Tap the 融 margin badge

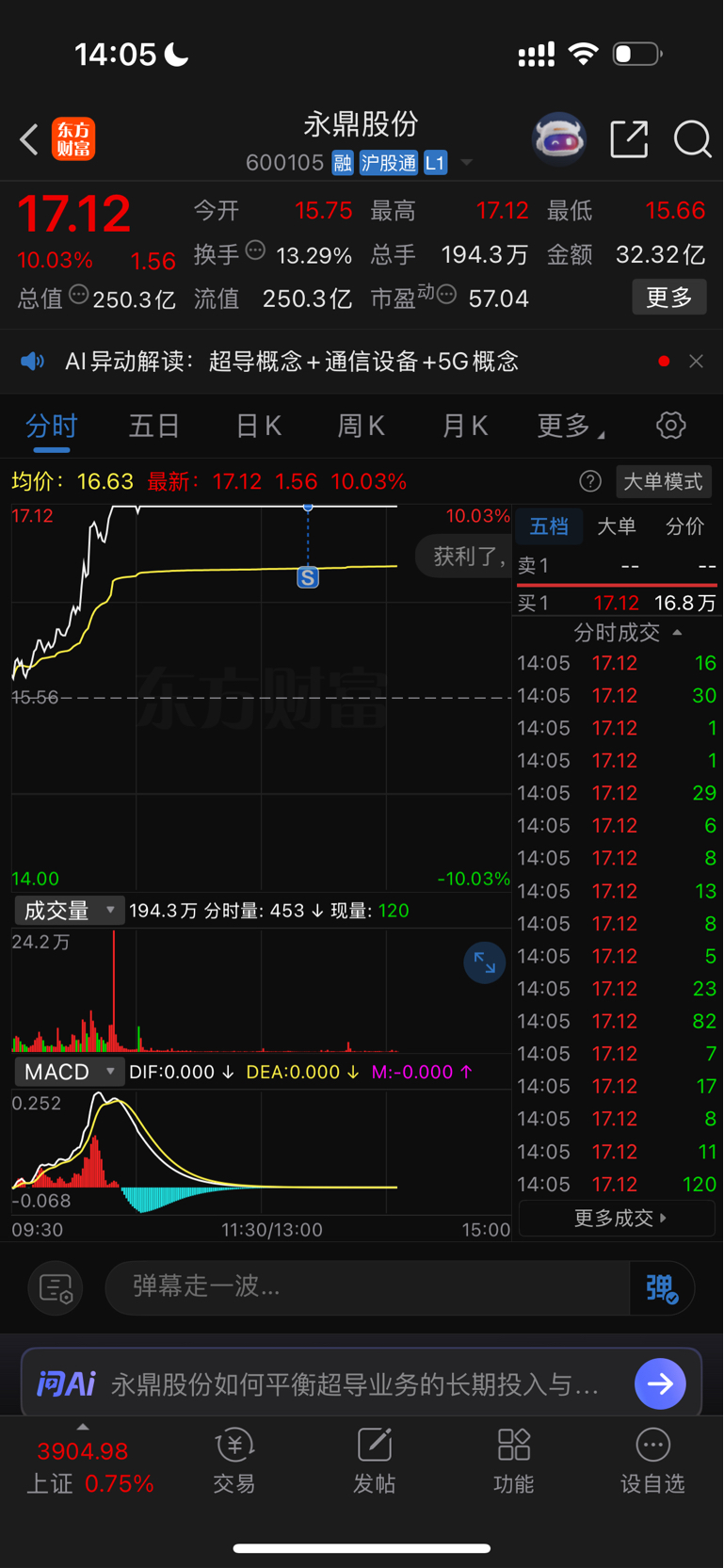click(x=343, y=163)
